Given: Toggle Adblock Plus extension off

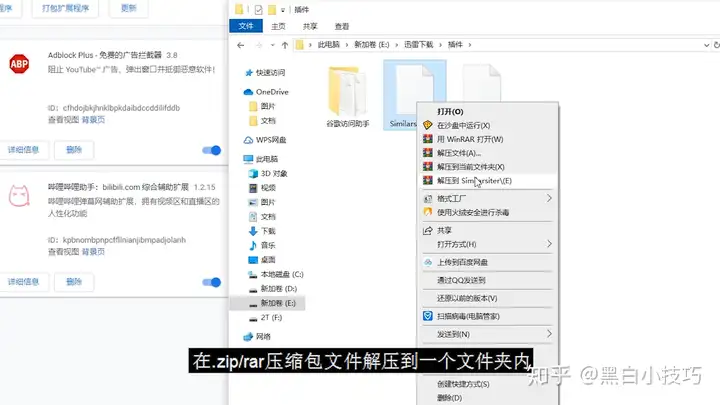Looking at the screenshot, I should point(212,150).
